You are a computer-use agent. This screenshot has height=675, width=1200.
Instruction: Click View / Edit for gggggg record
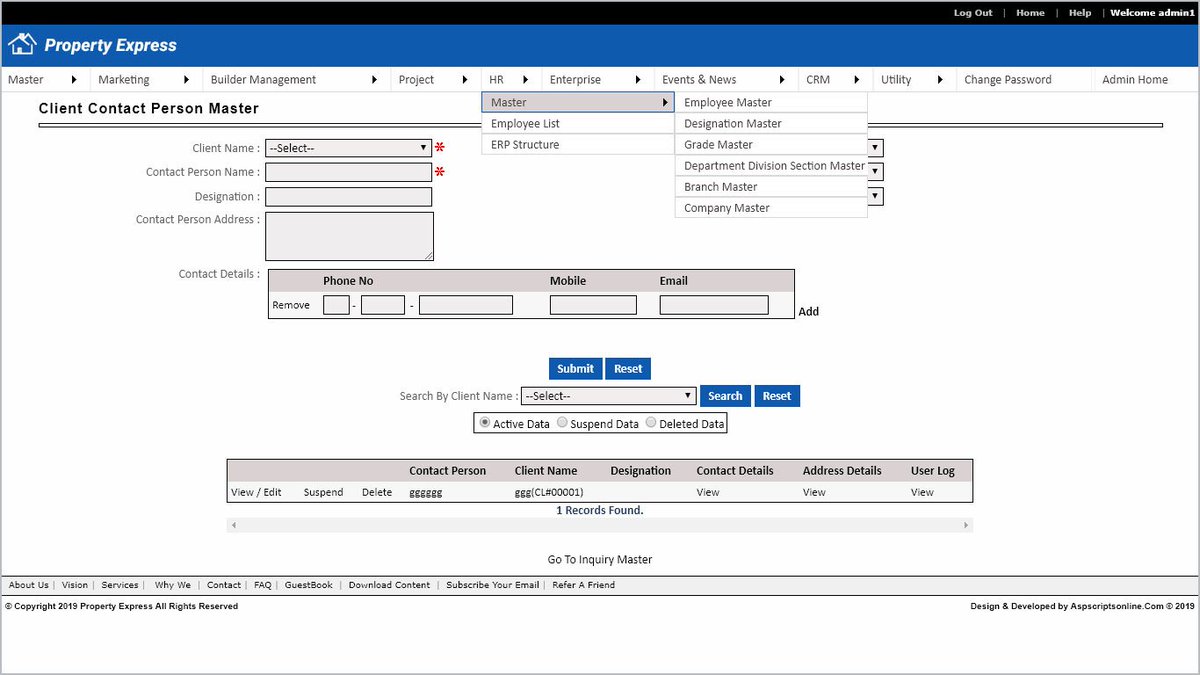pyautogui.click(x=256, y=492)
